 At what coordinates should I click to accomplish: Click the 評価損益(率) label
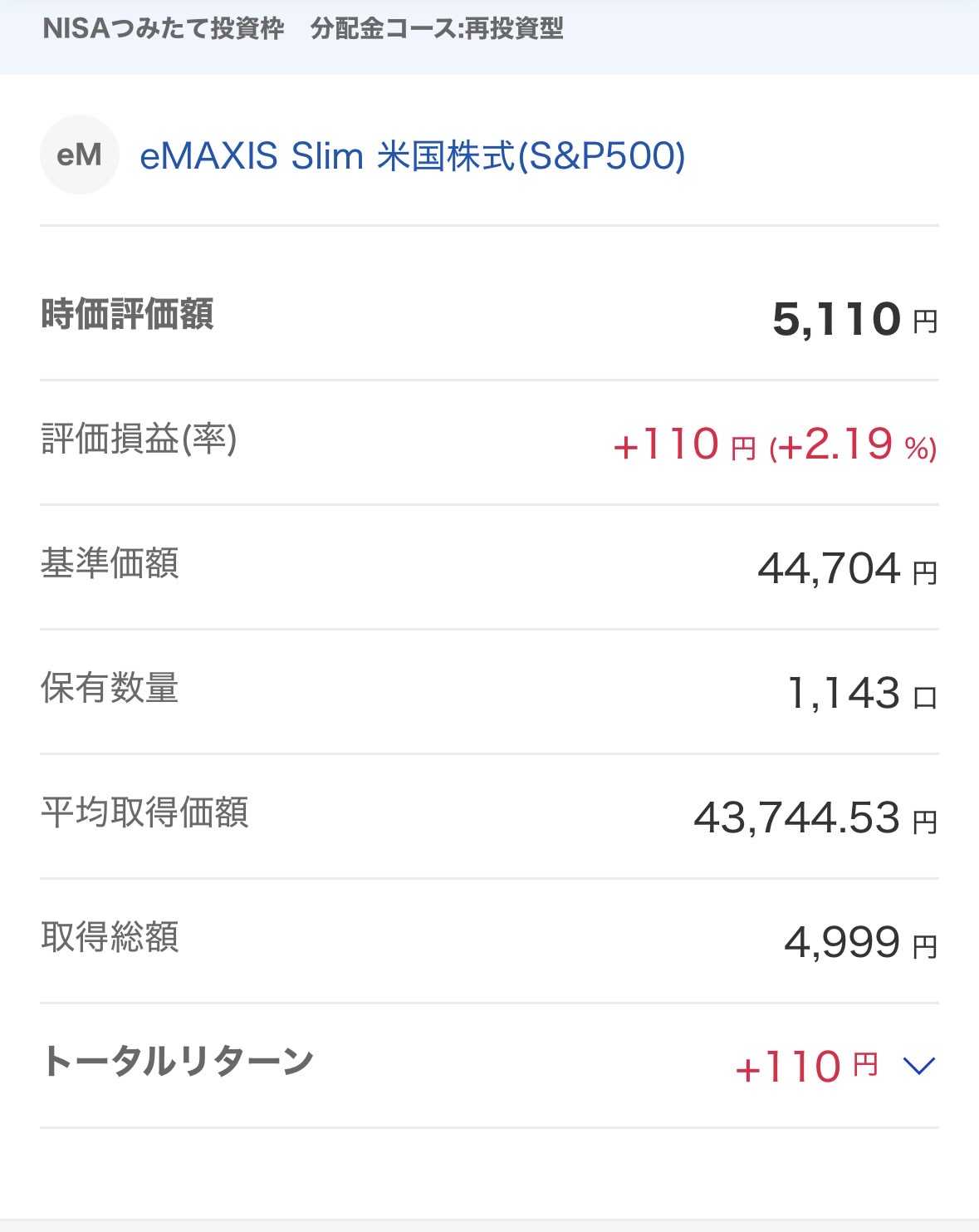point(139,439)
